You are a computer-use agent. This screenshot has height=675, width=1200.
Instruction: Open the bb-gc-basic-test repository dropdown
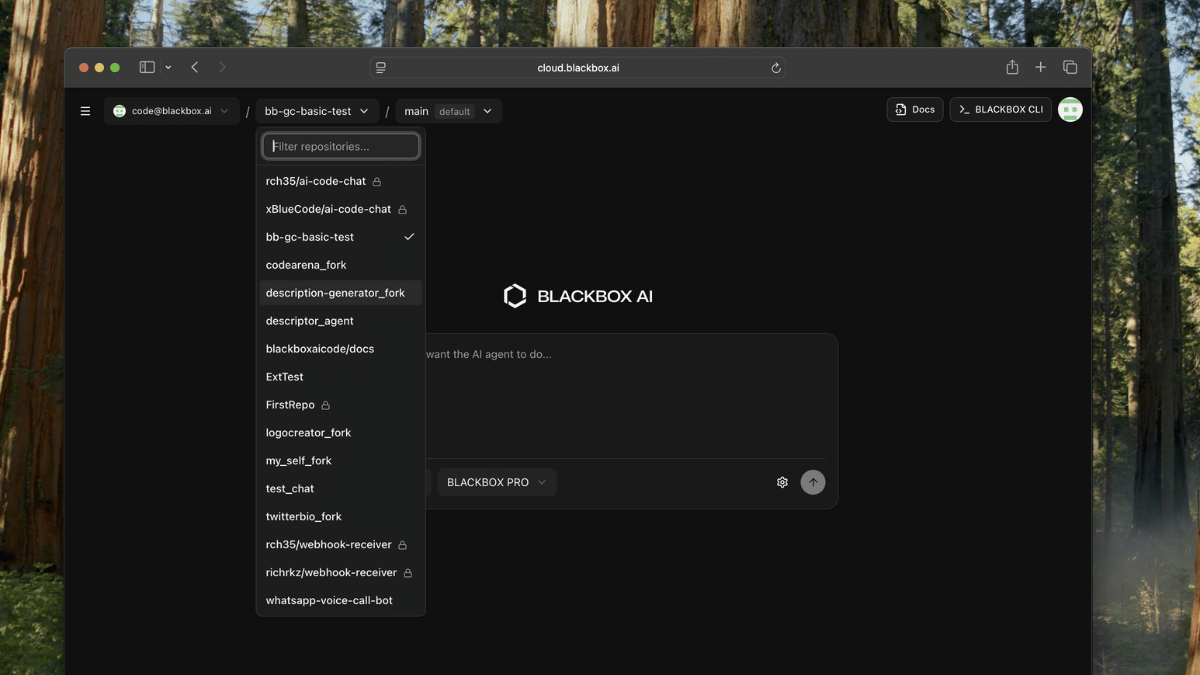[316, 111]
